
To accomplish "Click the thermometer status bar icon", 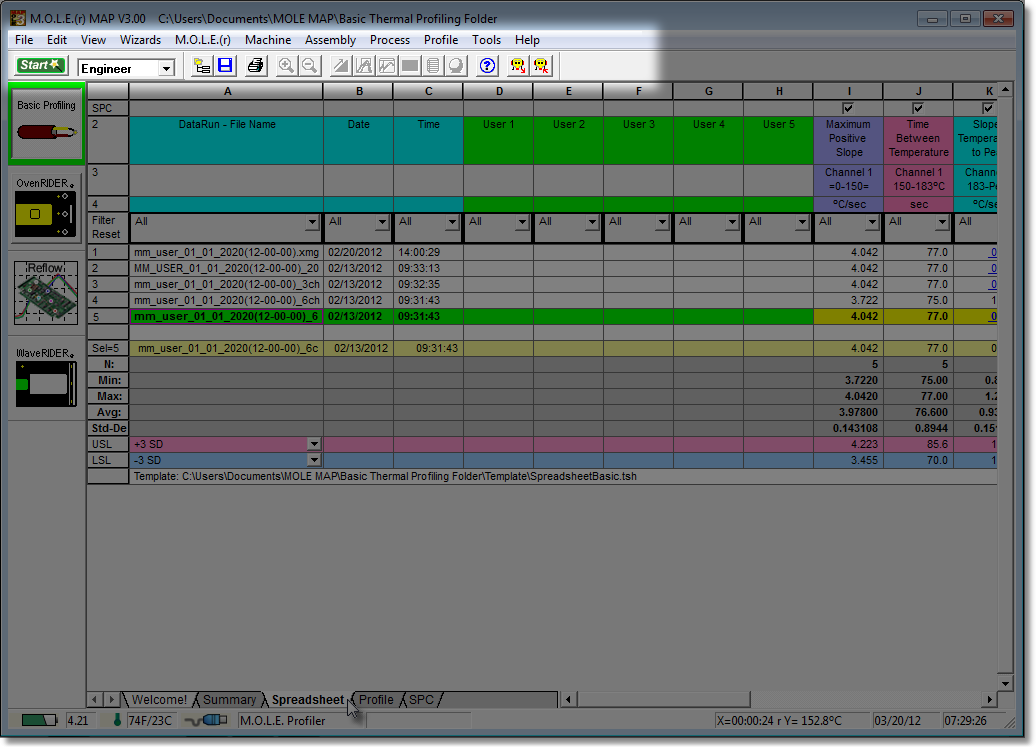I will click(x=117, y=720).
